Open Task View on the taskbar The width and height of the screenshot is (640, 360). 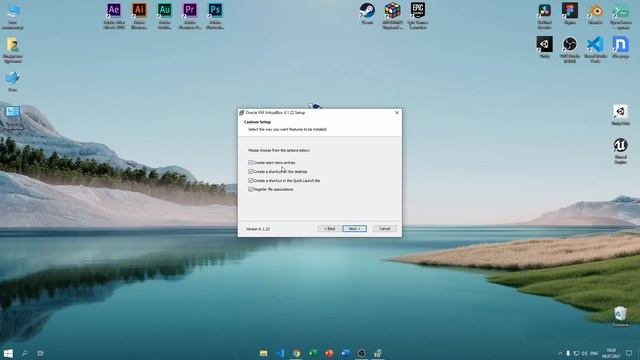pyautogui.click(x=40, y=353)
